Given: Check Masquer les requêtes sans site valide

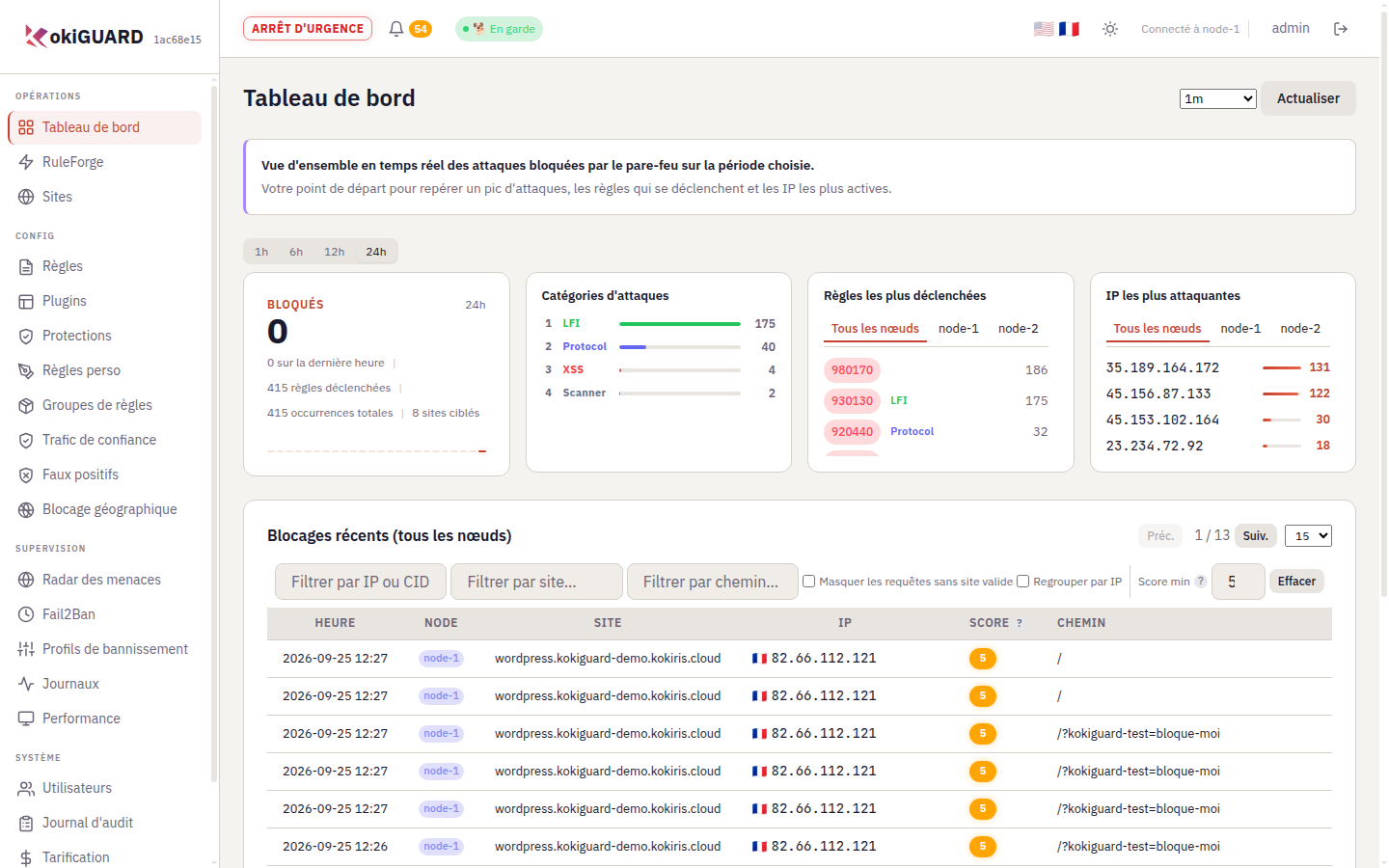Looking at the screenshot, I should [x=809, y=582].
